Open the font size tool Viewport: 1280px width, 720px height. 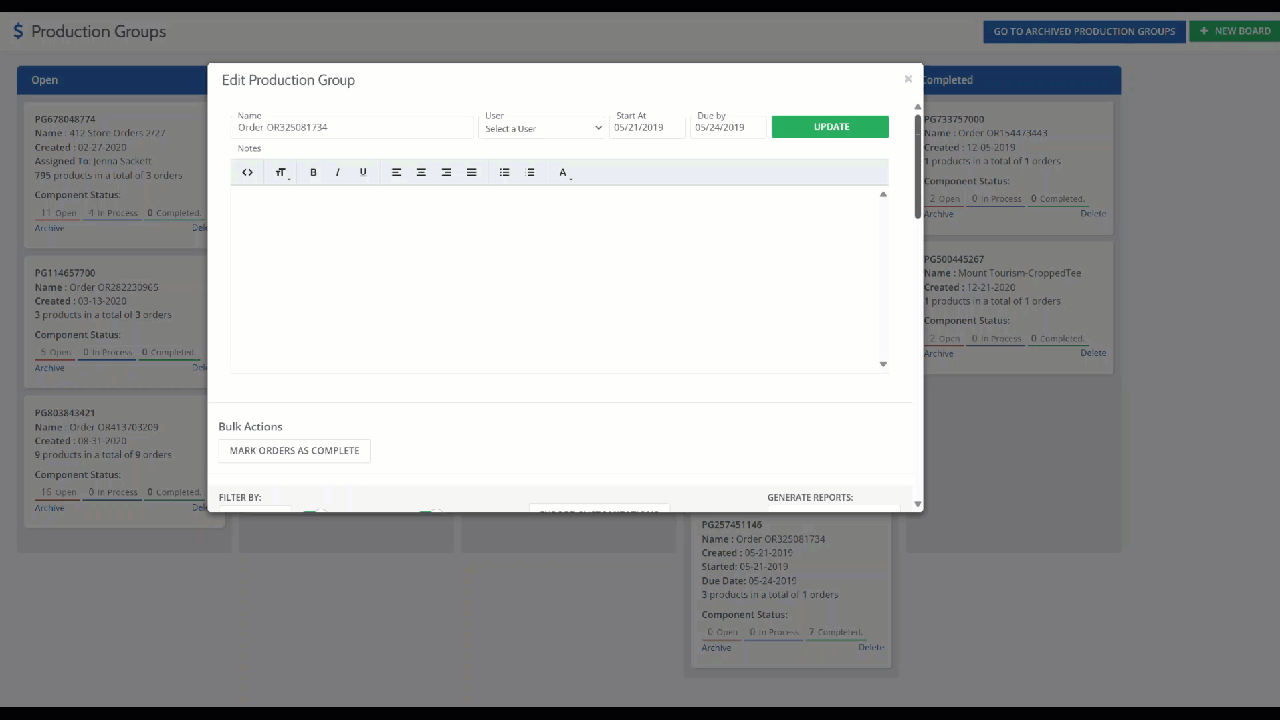tap(282, 173)
